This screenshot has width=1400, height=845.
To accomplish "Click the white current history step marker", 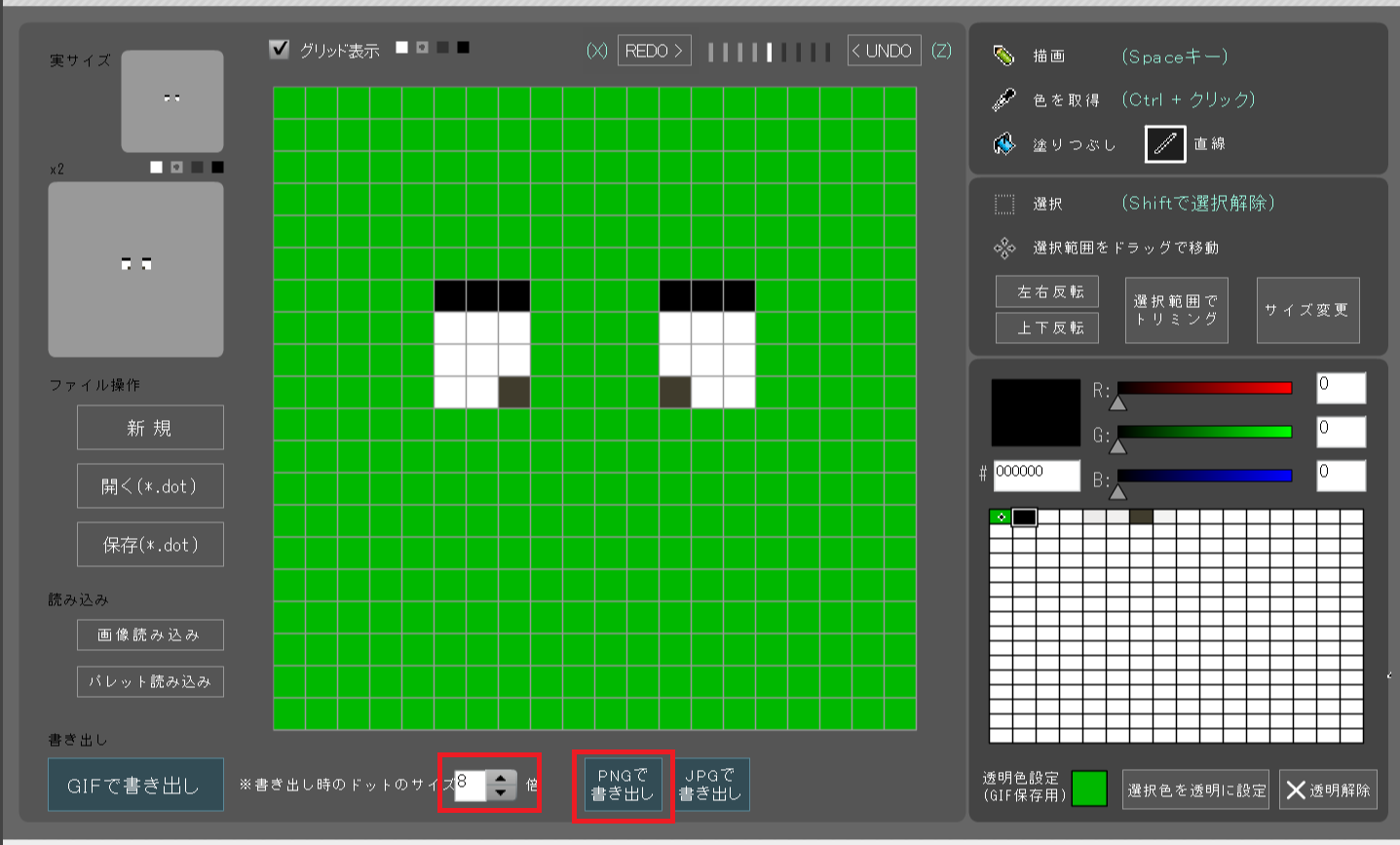I will click(x=770, y=52).
